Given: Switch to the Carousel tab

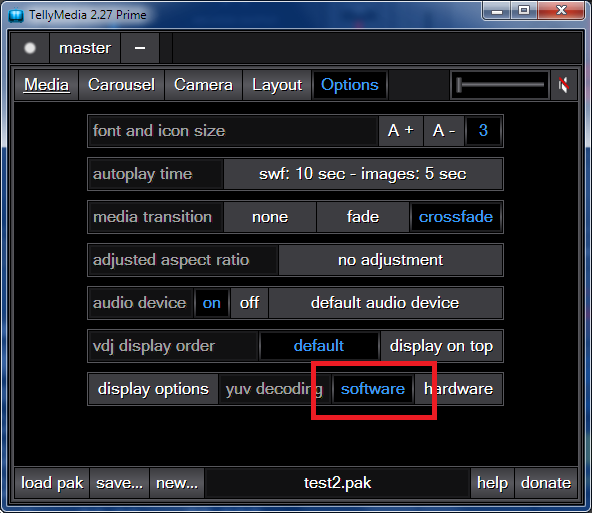Looking at the screenshot, I should click(x=121, y=85).
